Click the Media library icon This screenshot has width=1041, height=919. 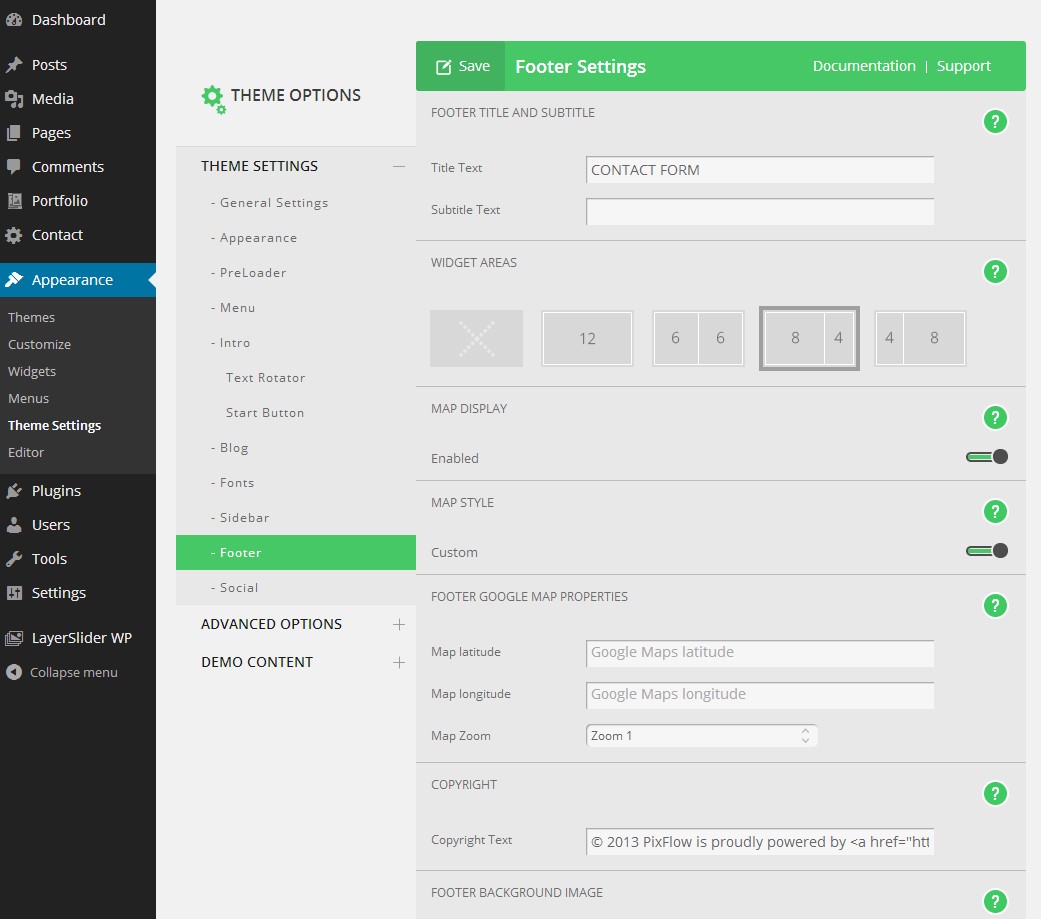14,99
